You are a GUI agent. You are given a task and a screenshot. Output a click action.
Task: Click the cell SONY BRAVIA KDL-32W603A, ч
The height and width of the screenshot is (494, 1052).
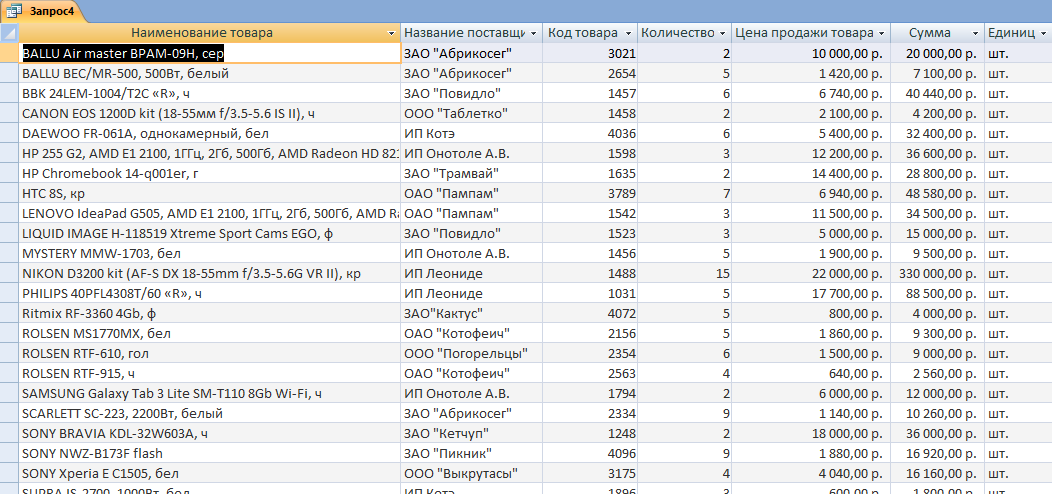pos(210,434)
